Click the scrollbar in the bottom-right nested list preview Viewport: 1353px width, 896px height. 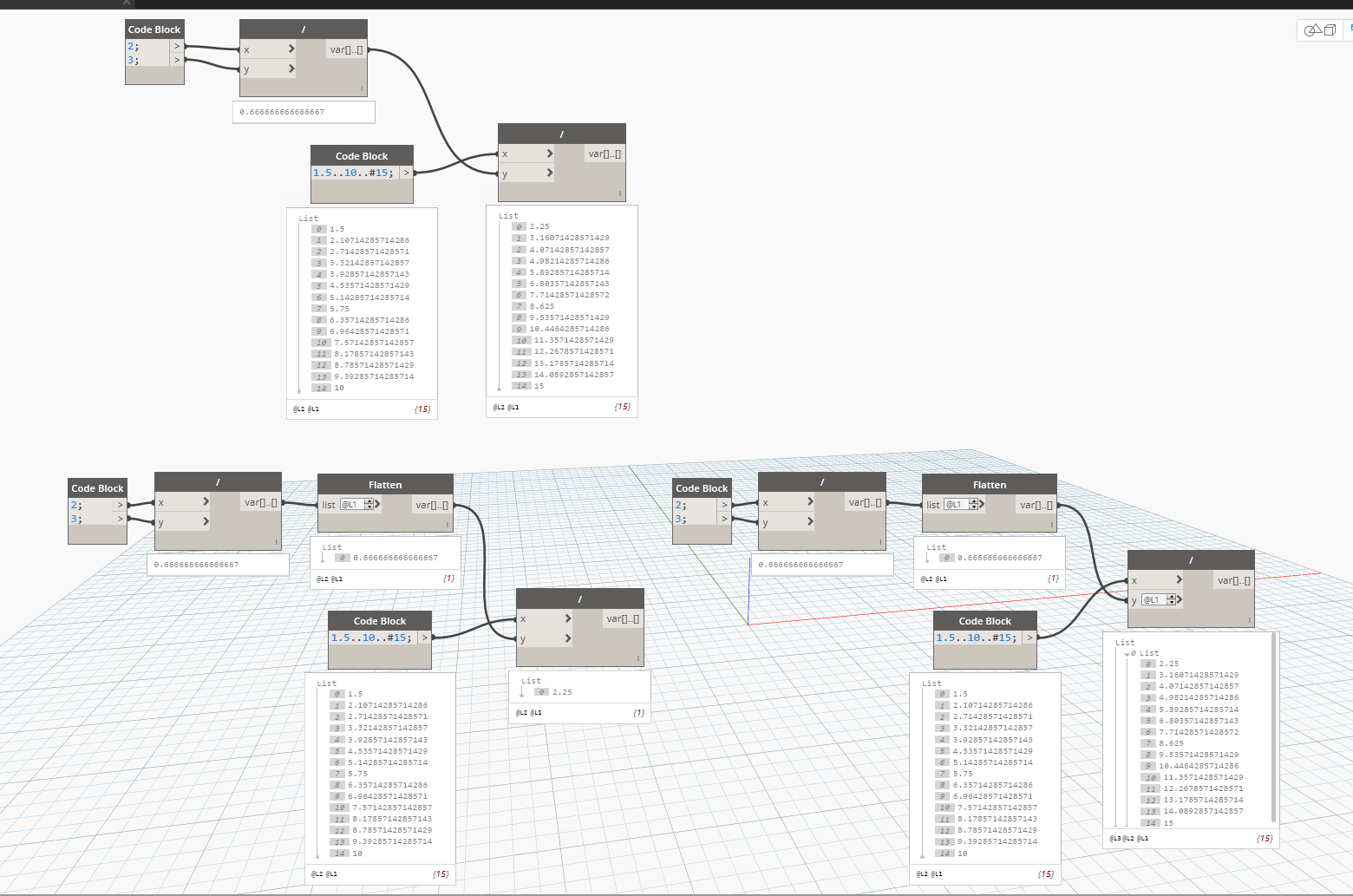[x=1273, y=727]
